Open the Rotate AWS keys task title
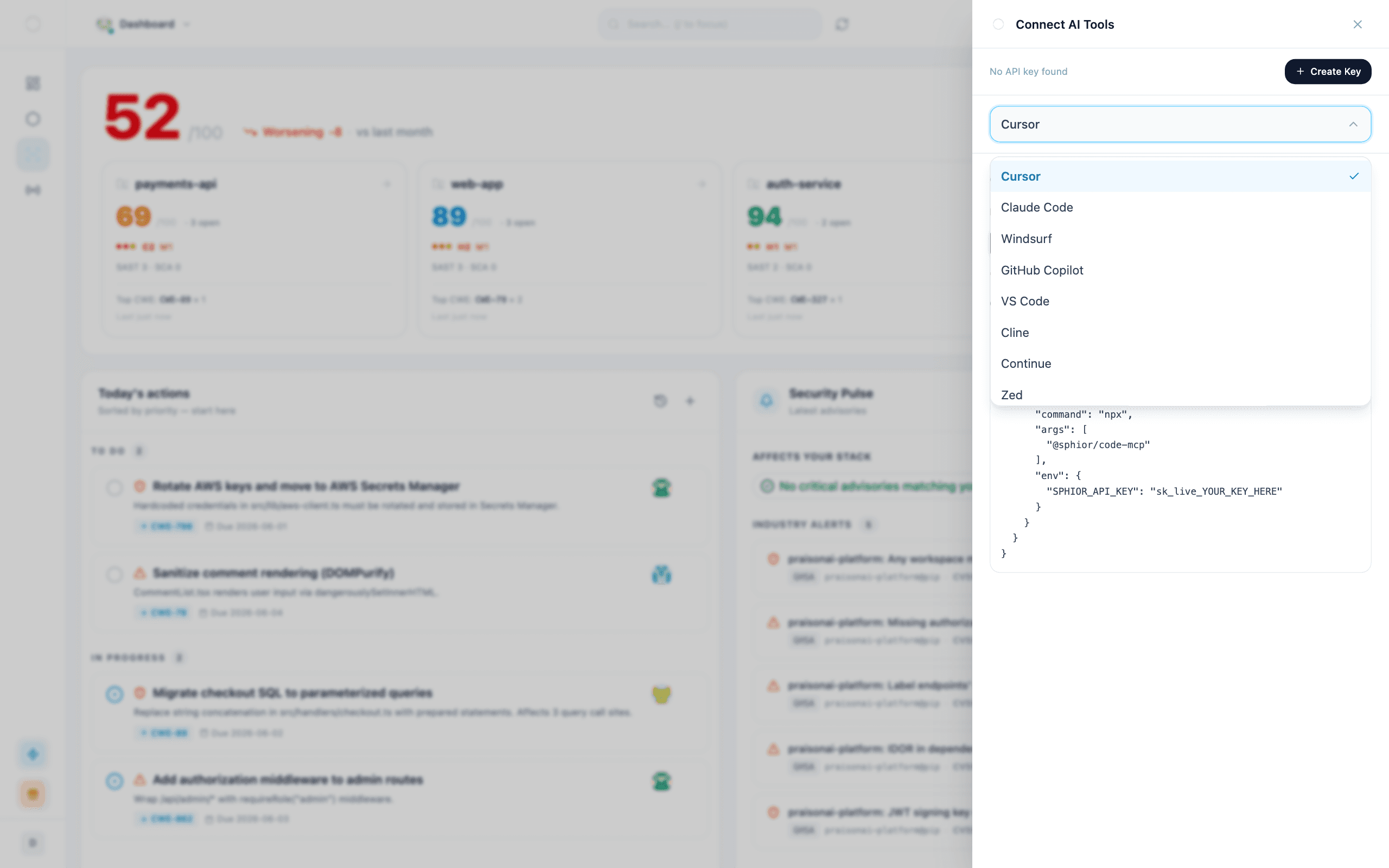Viewport: 1389px width, 868px height. click(x=306, y=486)
